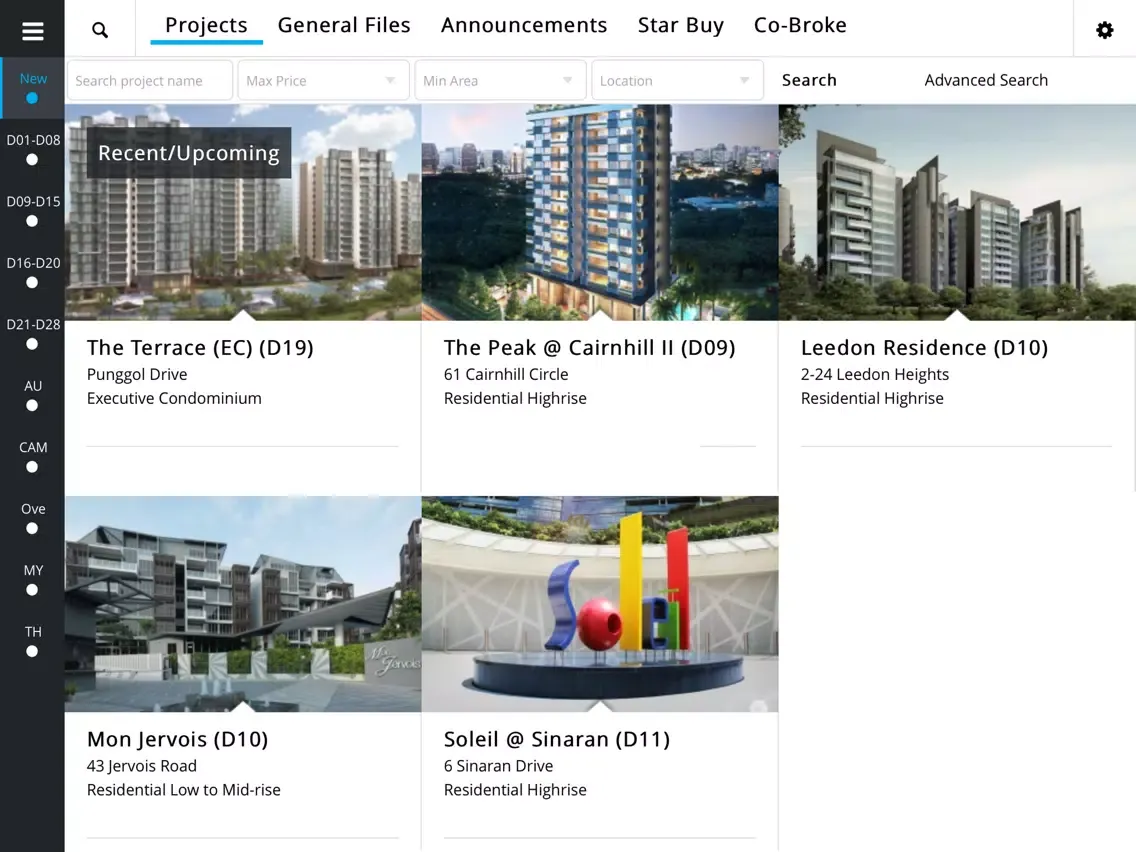Viewport: 1136px width, 852px height.
Task: Open Advanced Search
Action: point(985,80)
